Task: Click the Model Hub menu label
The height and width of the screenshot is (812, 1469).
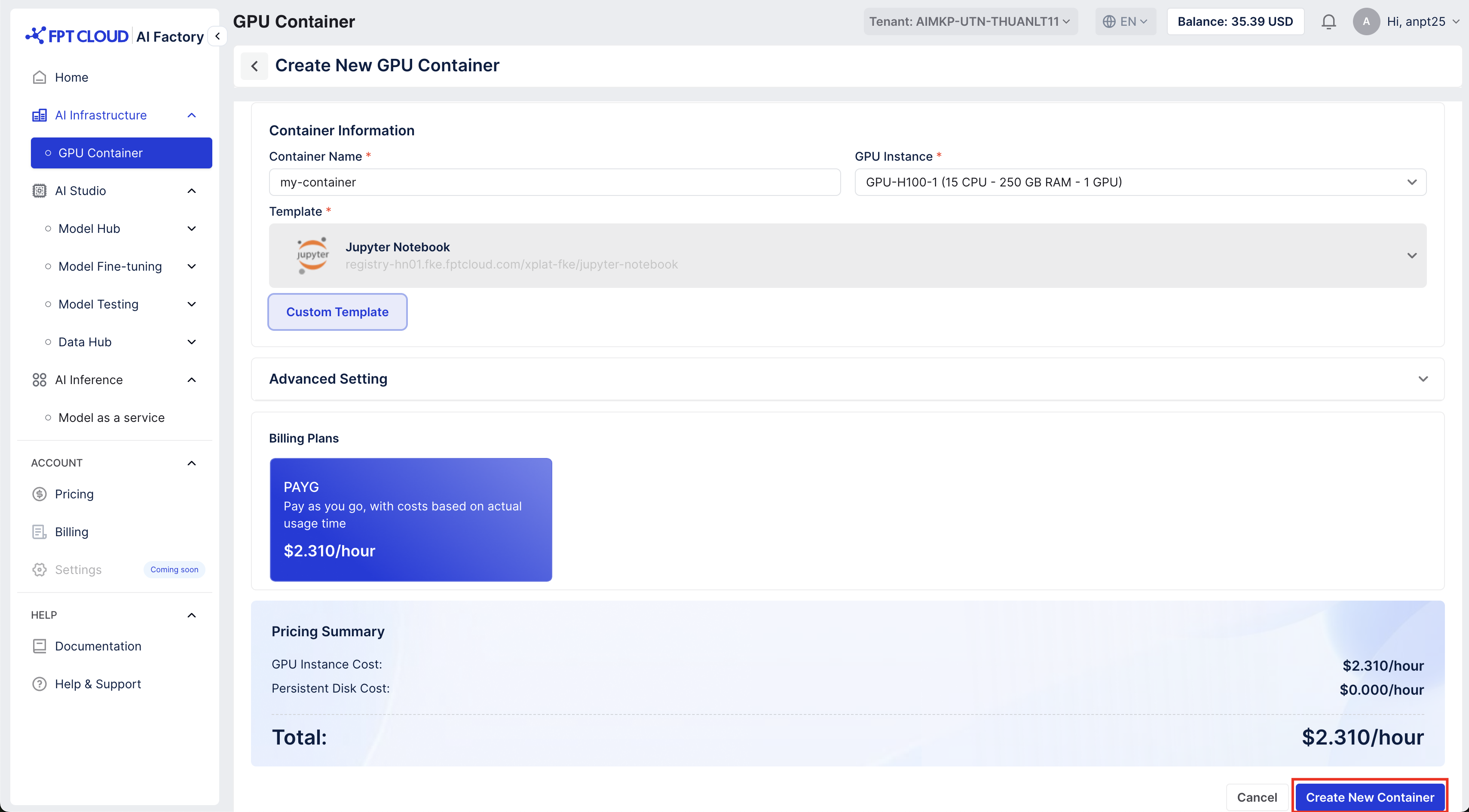Action: click(x=89, y=229)
